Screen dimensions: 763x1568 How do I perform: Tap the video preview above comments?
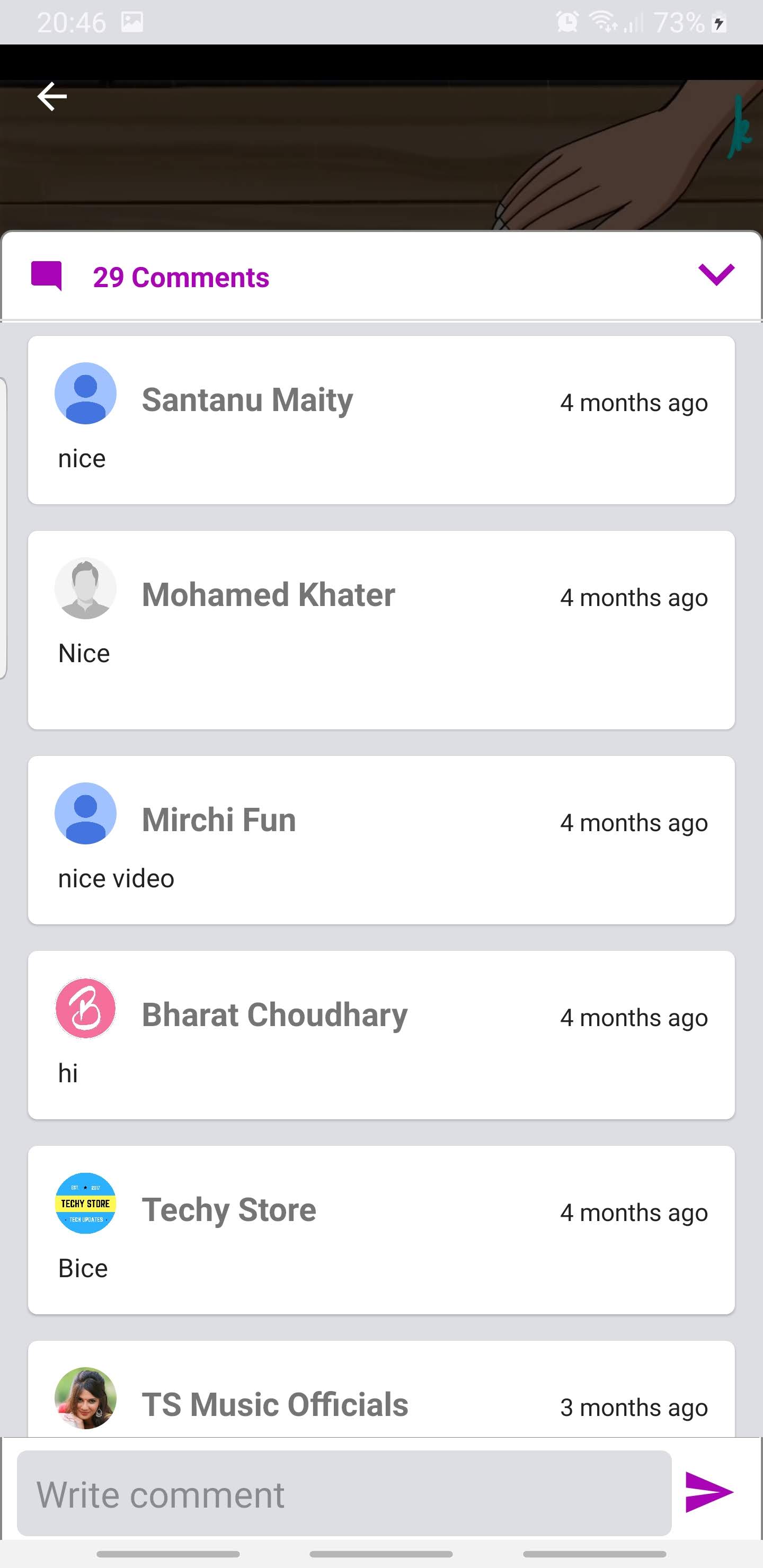pos(381,155)
